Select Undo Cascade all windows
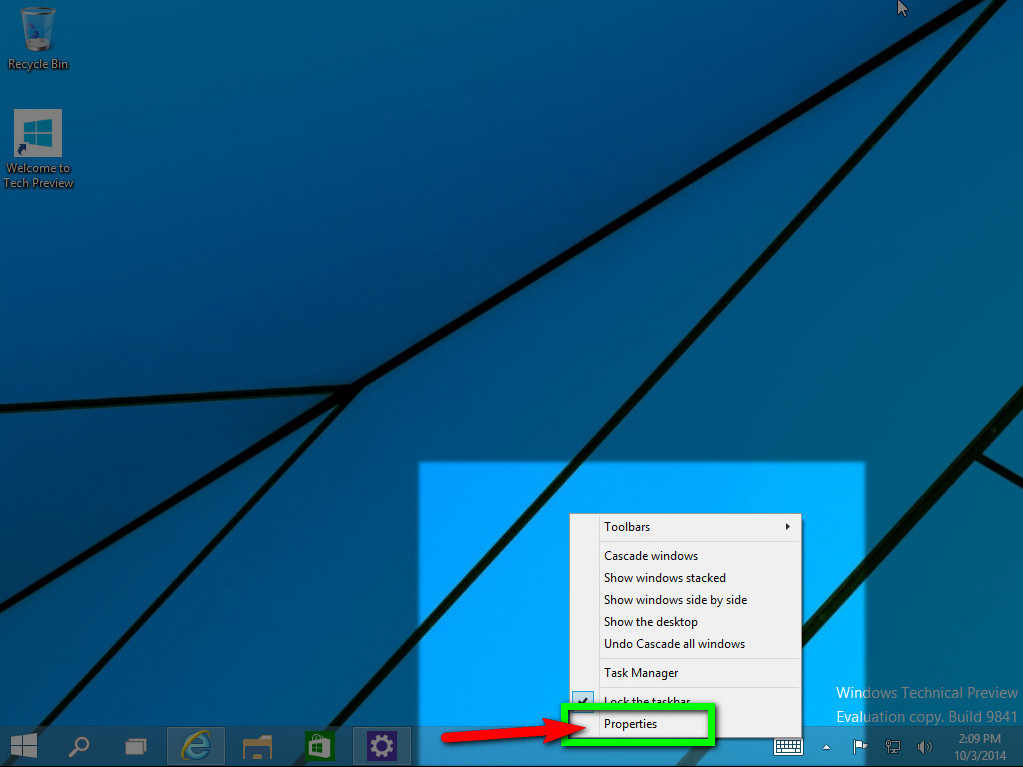 tap(686, 644)
